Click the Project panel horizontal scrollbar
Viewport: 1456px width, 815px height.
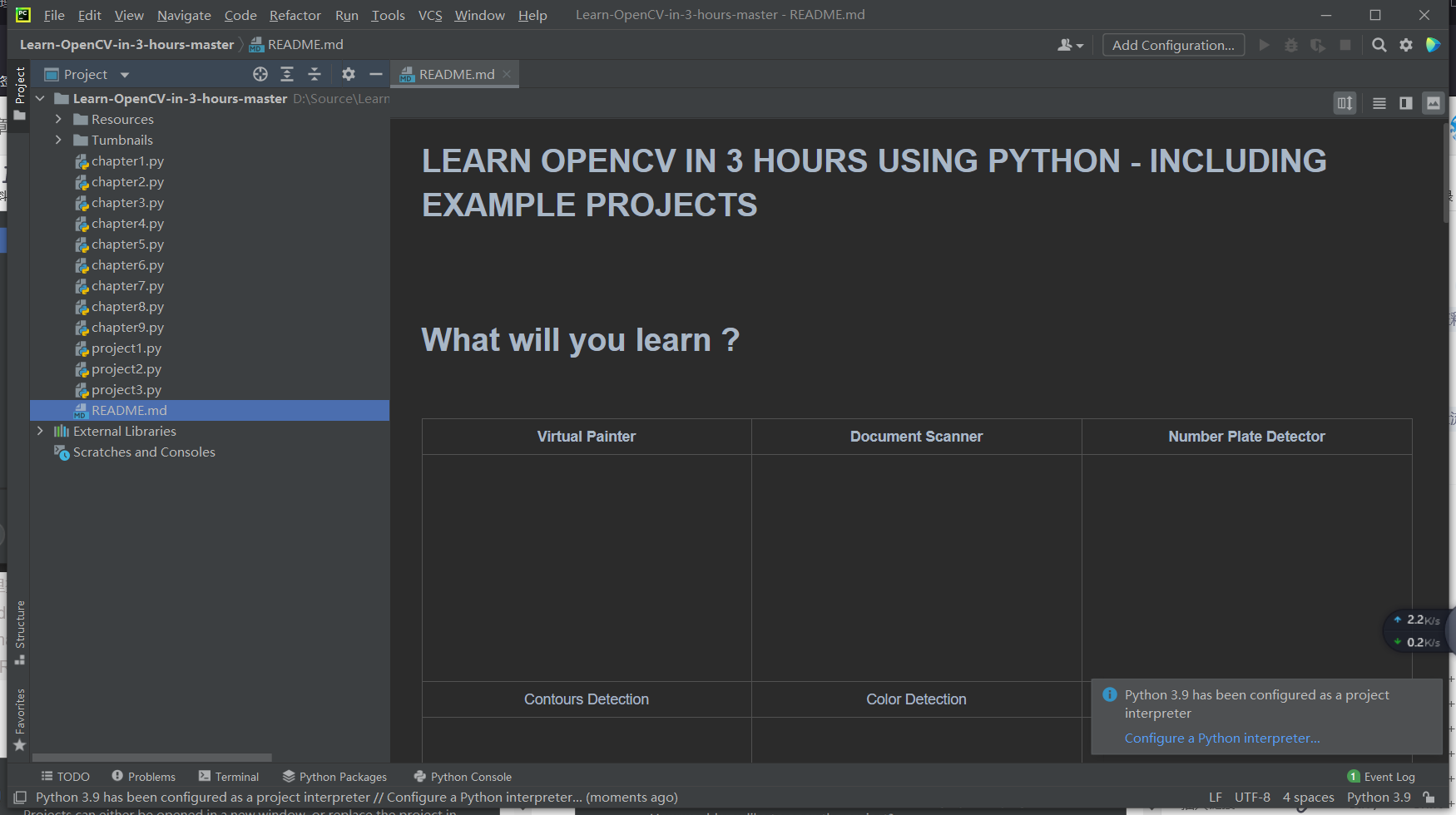click(151, 758)
